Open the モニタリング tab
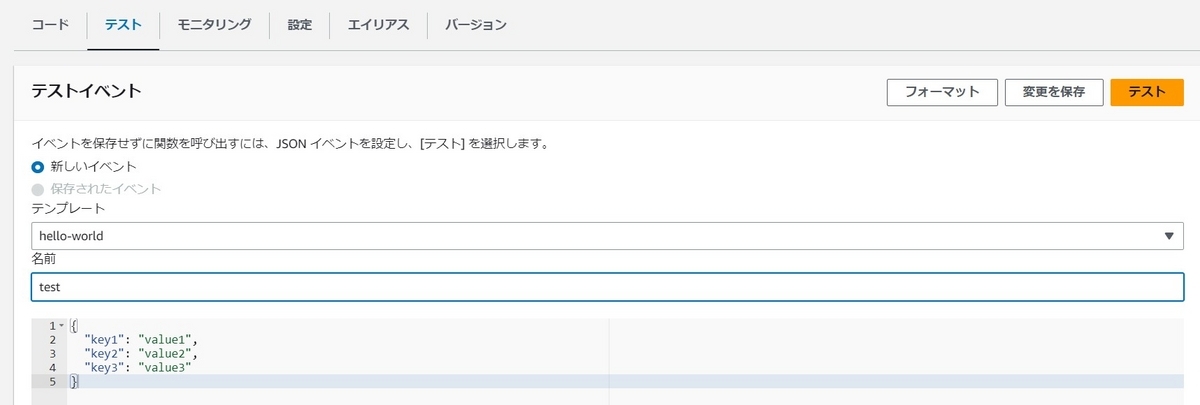This screenshot has height=405, width=1200. 214,25
